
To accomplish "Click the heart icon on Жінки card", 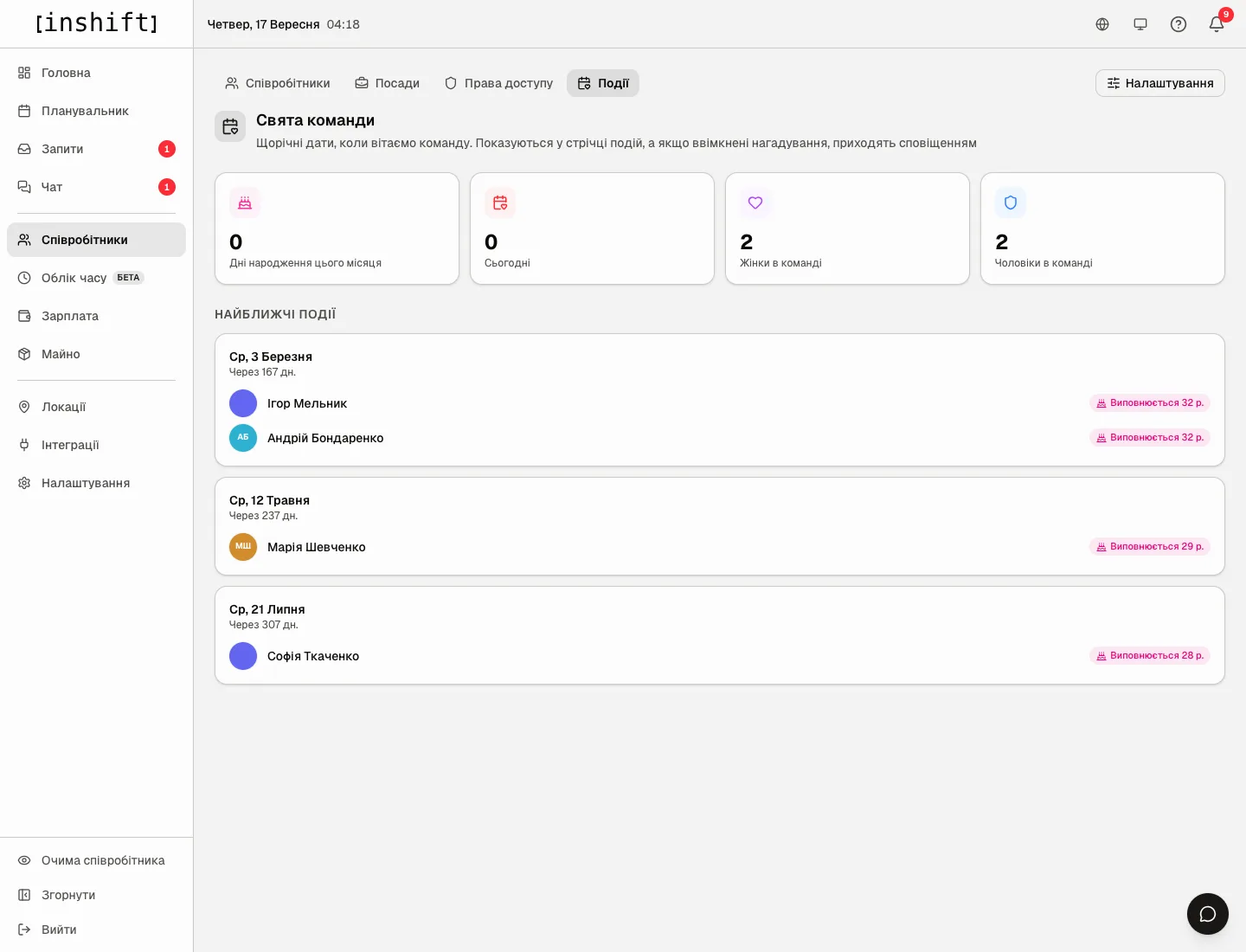I will (755, 203).
